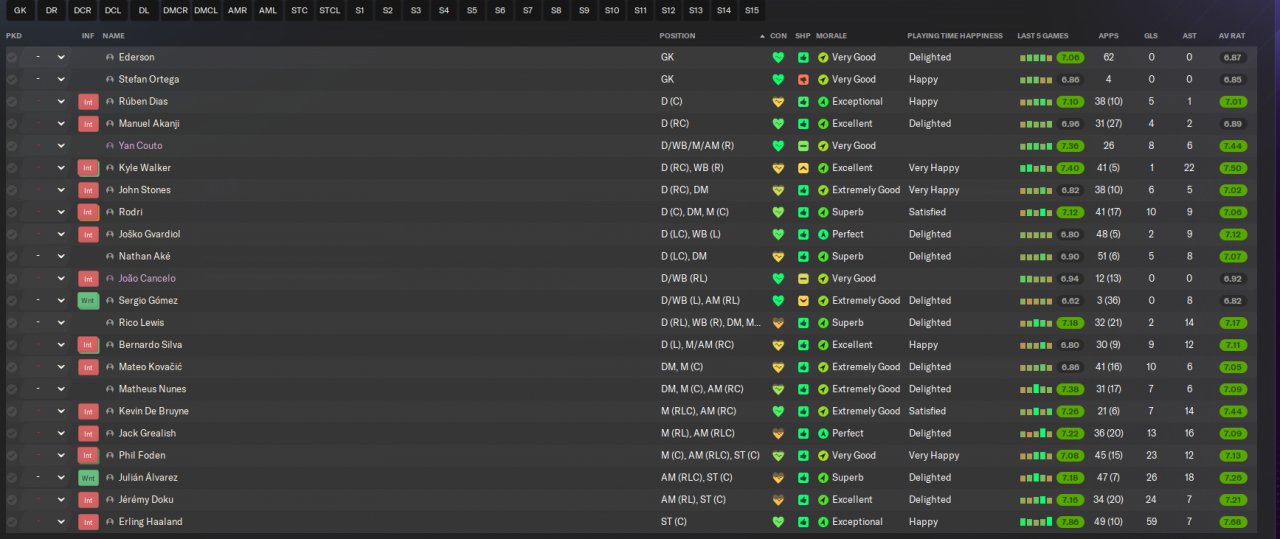
Task: Click Bernardo Silva's morale icon
Action: click(823, 345)
